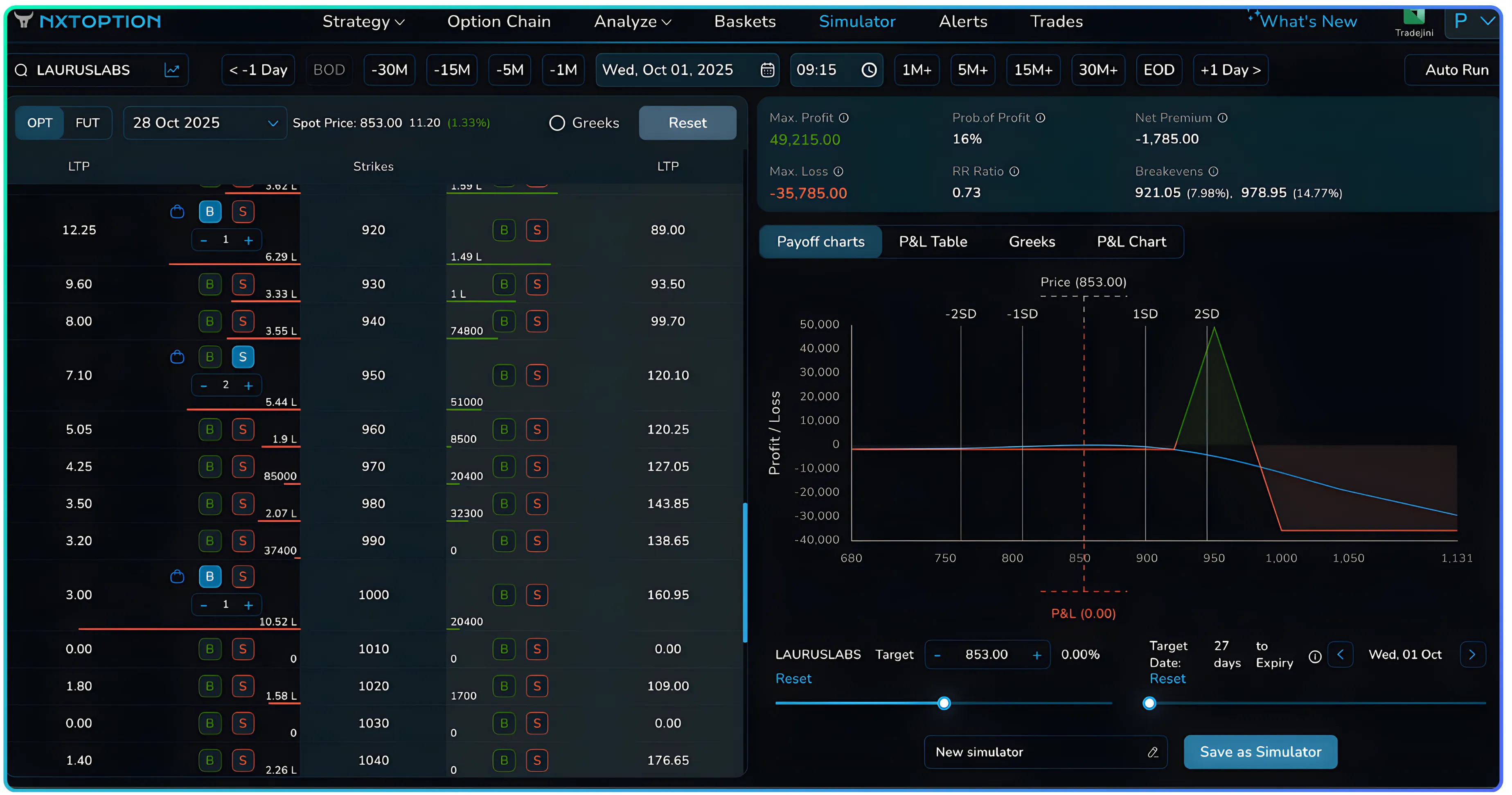1512x795 pixels.
Task: Switch to the FUT toggle
Action: coord(88,123)
